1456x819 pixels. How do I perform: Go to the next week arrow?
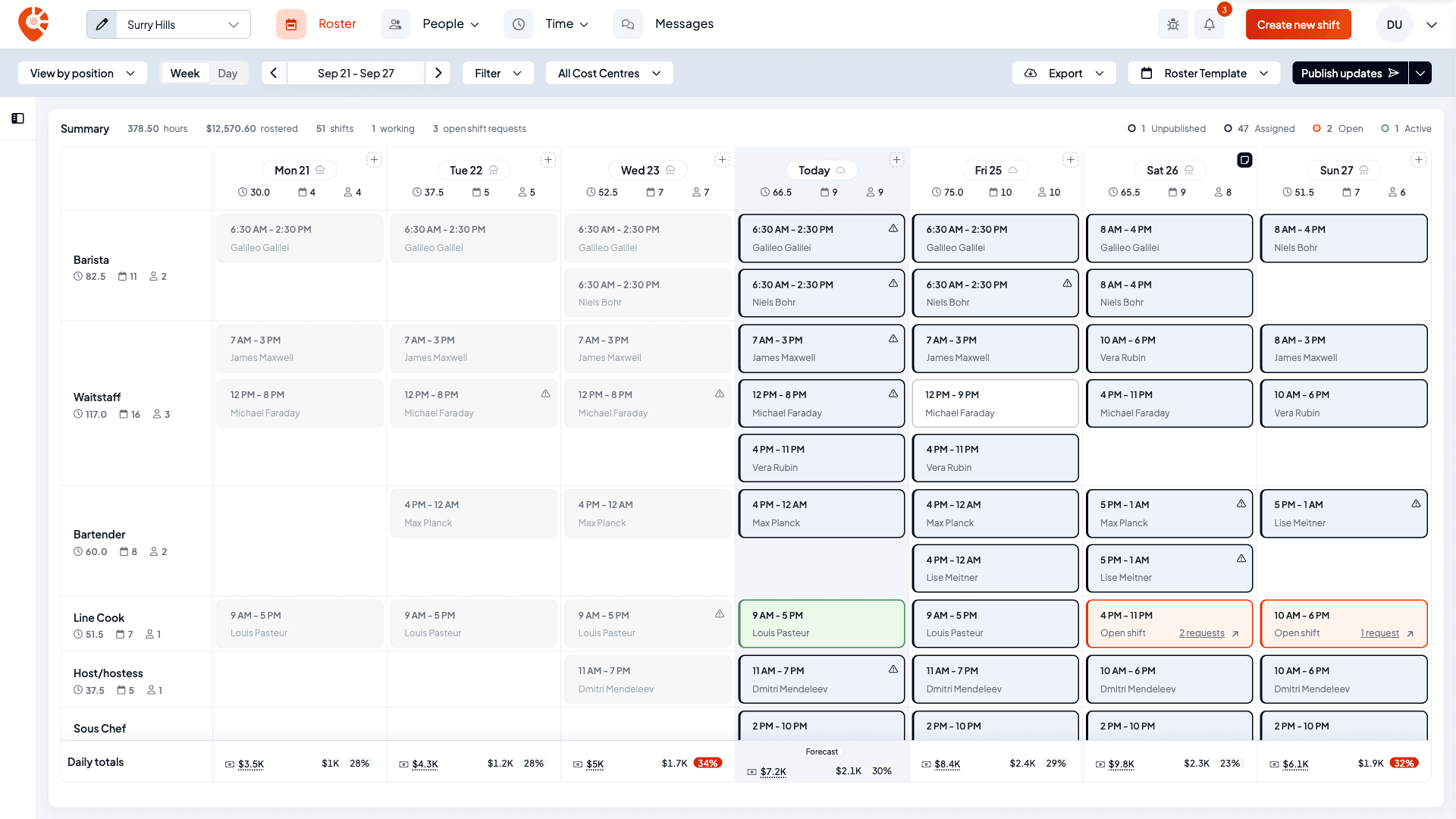(x=438, y=73)
